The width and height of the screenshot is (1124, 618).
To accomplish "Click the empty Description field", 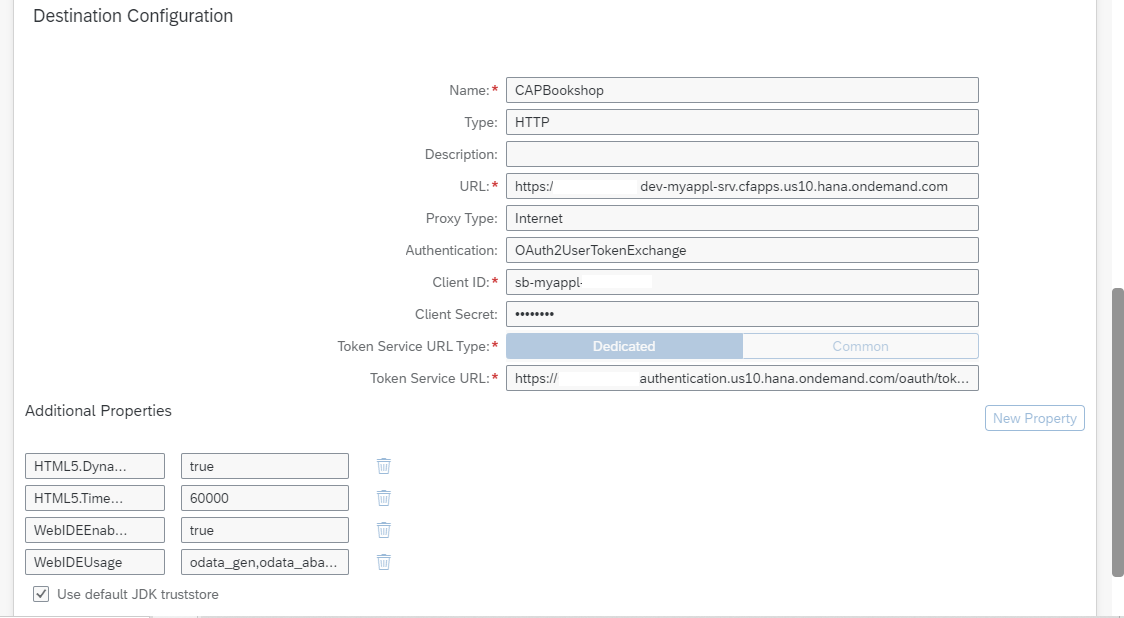I will coord(742,154).
